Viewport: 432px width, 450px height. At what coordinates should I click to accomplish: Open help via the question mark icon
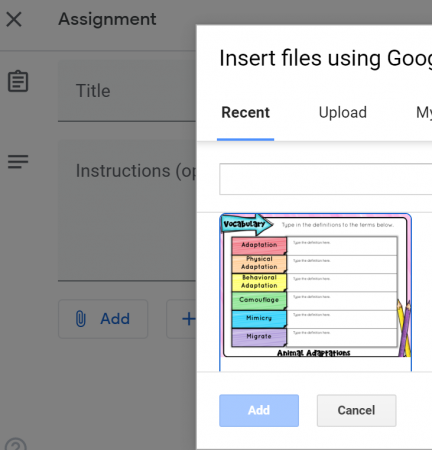point(16,445)
